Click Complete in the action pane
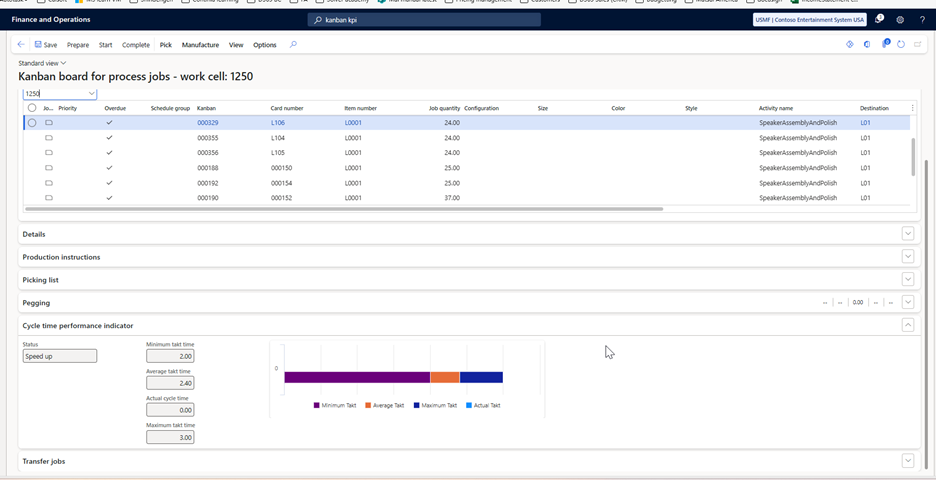The width and height of the screenshot is (936, 480). 136,45
